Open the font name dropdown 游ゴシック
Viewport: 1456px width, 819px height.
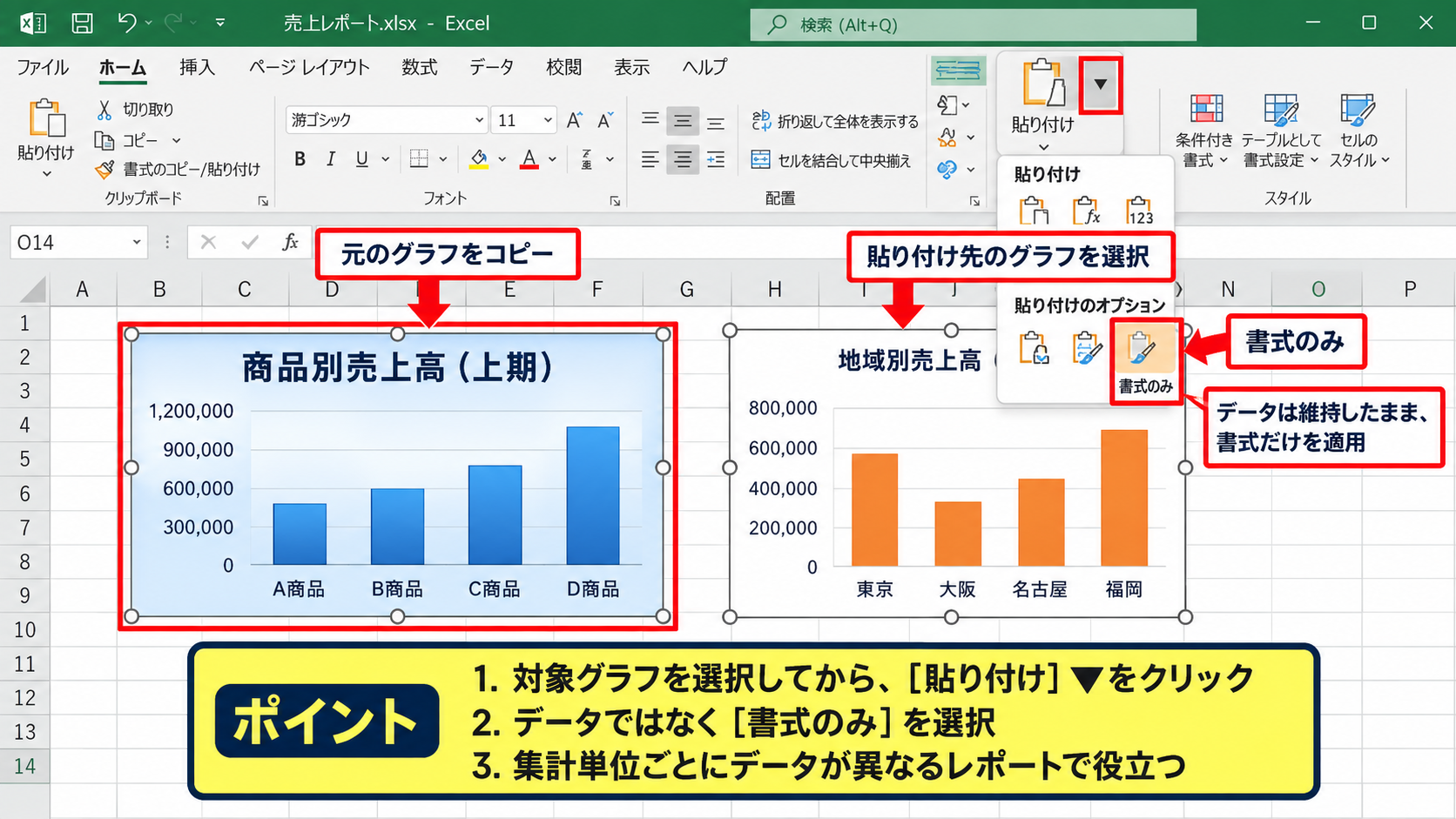point(479,120)
